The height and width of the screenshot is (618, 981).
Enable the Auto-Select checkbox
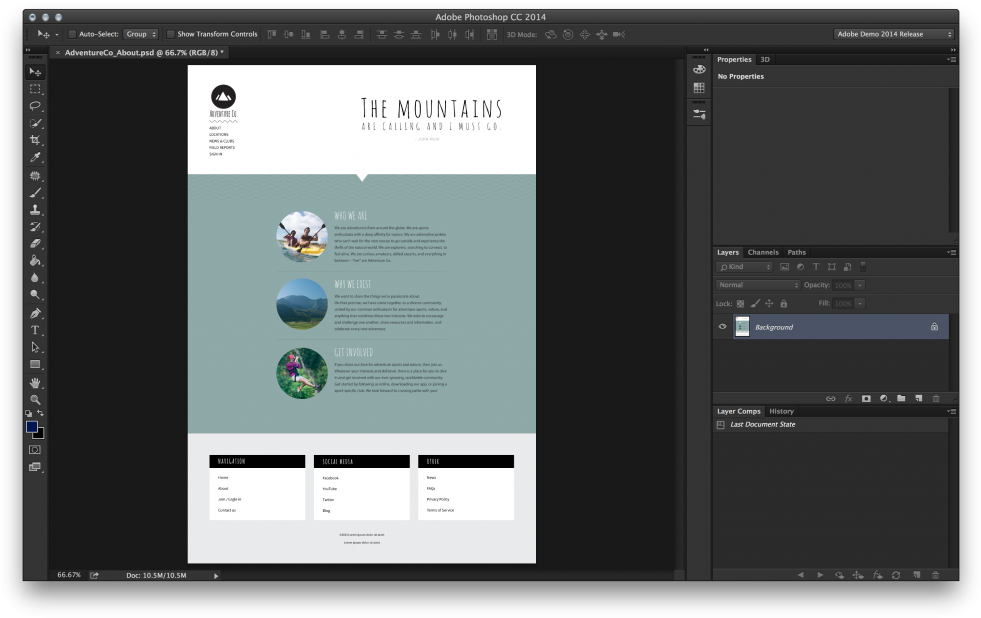[x=72, y=34]
